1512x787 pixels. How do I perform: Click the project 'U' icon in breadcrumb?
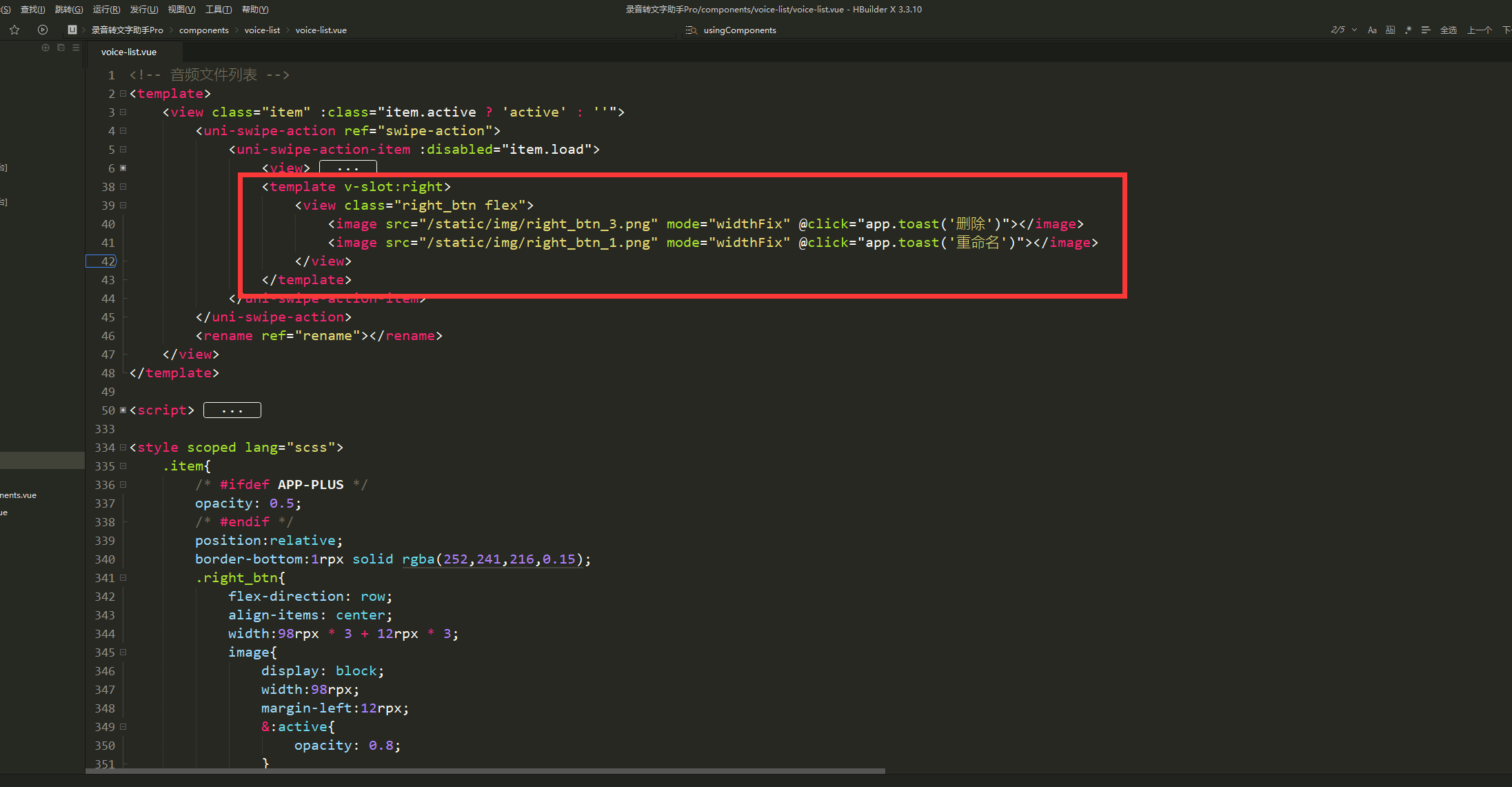pyautogui.click(x=72, y=30)
